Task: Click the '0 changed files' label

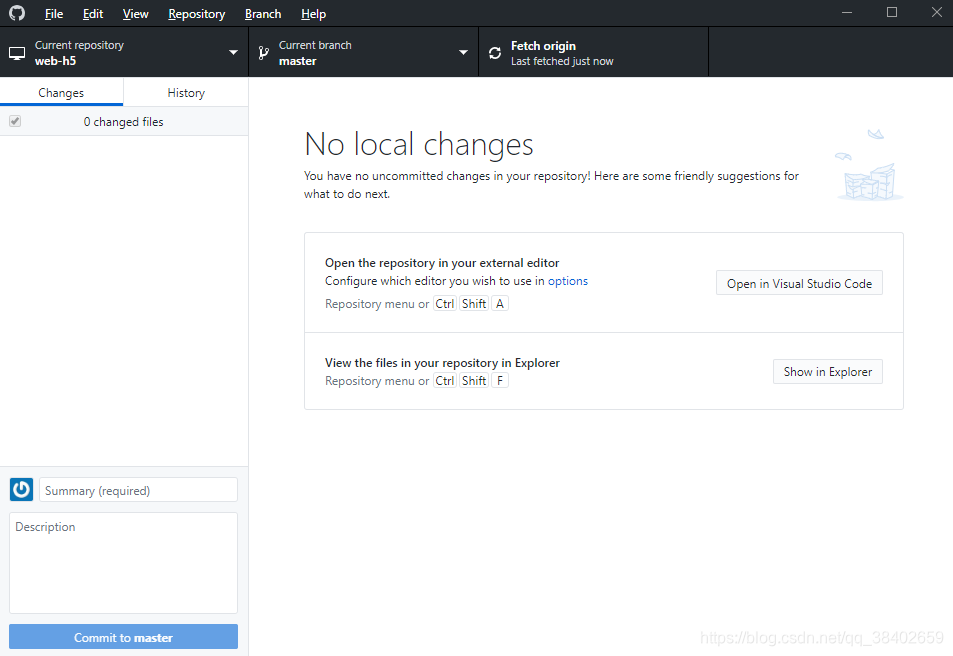Action: (x=123, y=122)
